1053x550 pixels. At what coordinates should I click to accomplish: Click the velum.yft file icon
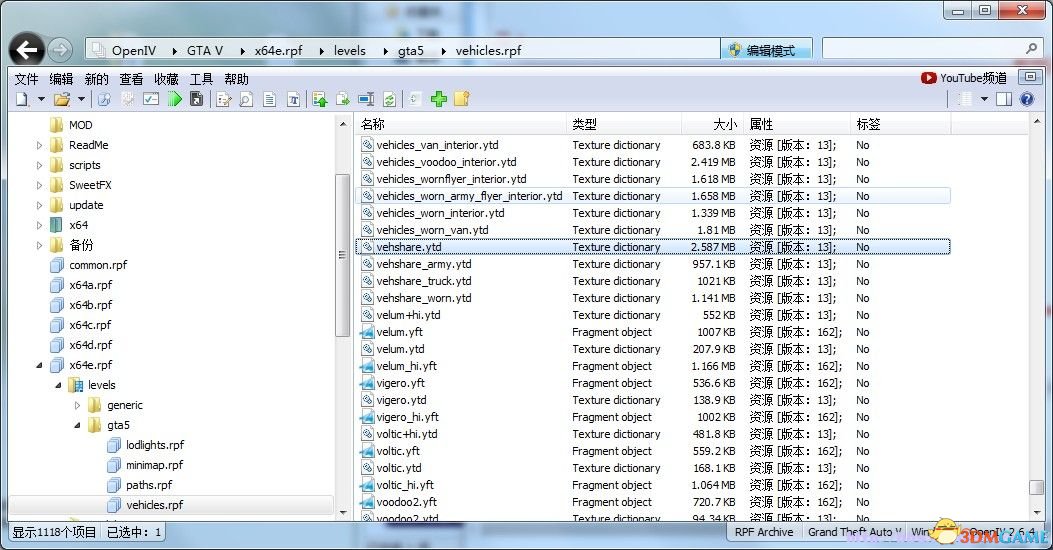click(x=367, y=332)
